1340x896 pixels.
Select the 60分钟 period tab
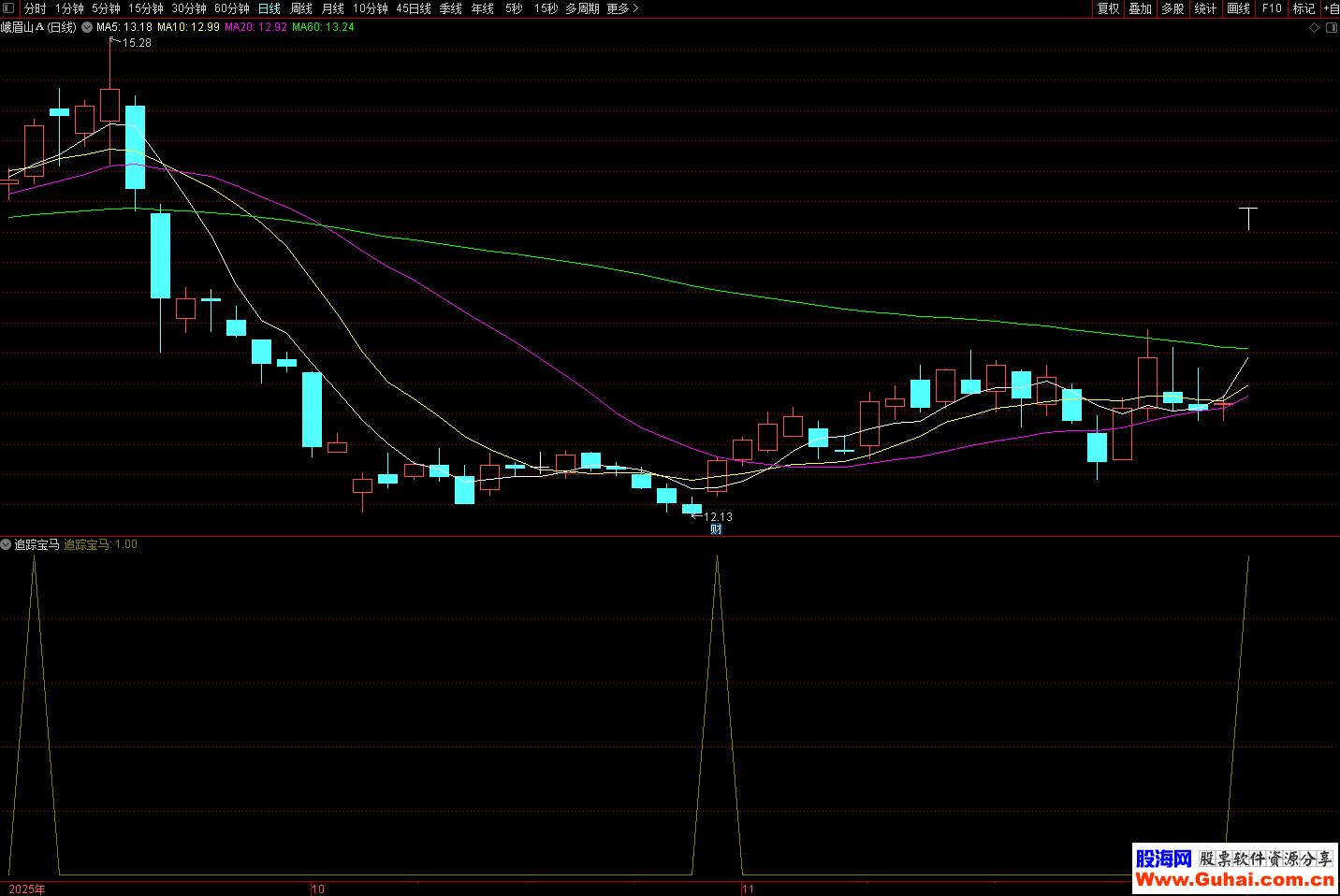click(232, 8)
